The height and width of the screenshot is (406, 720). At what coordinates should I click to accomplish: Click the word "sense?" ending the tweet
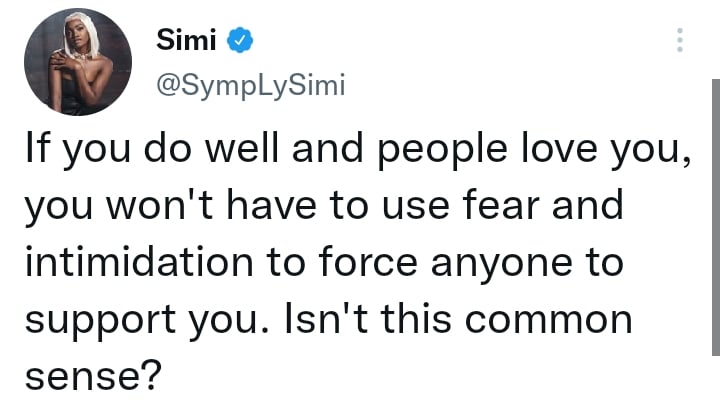[x=94, y=376]
